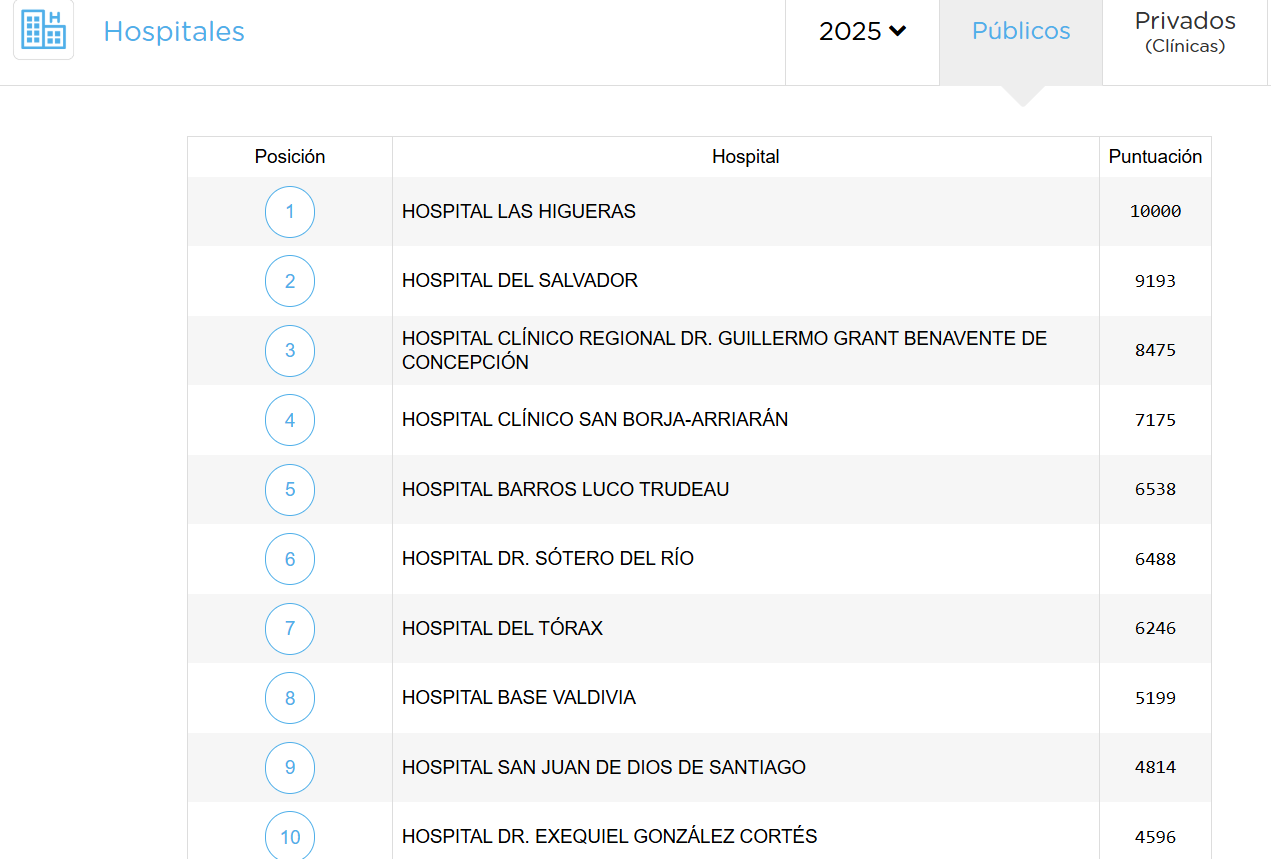Expand the 2025 year dropdown
Viewport: 1271px width, 859px height.
coord(862,32)
